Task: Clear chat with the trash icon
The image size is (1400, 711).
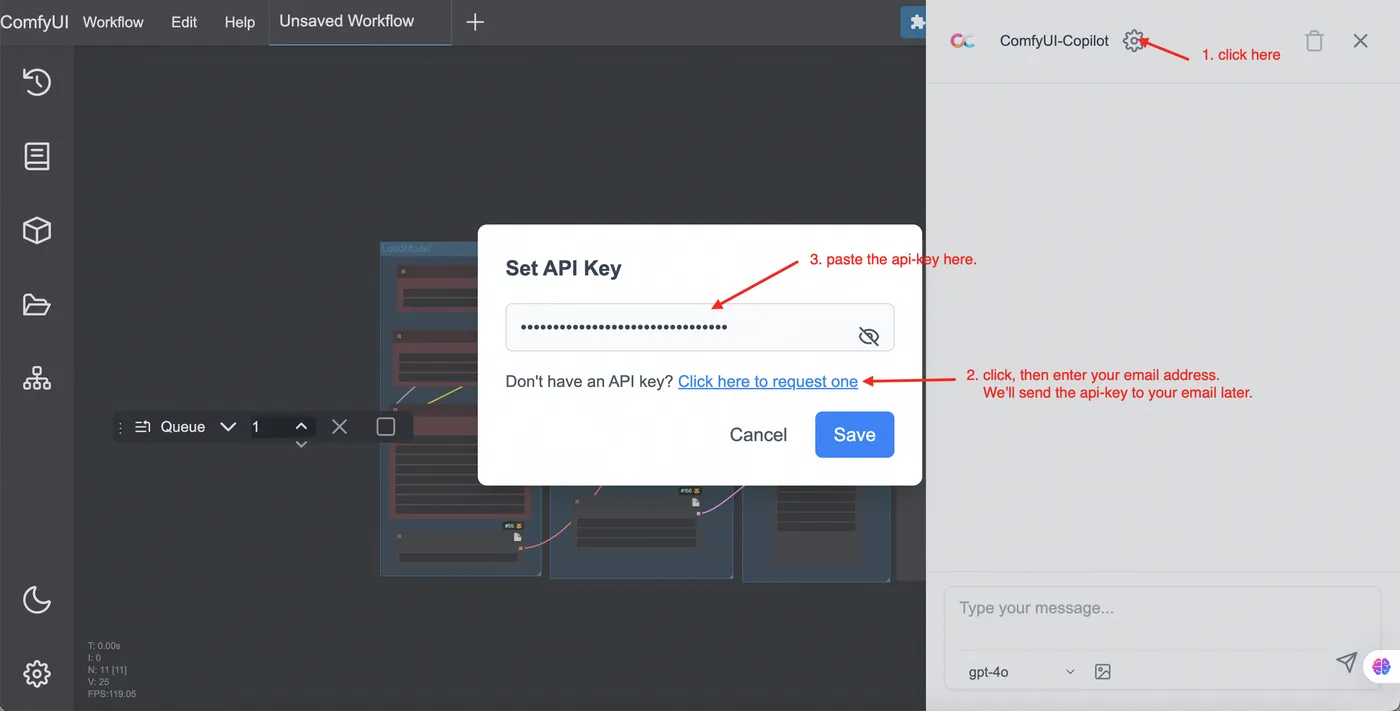Action: 1314,41
